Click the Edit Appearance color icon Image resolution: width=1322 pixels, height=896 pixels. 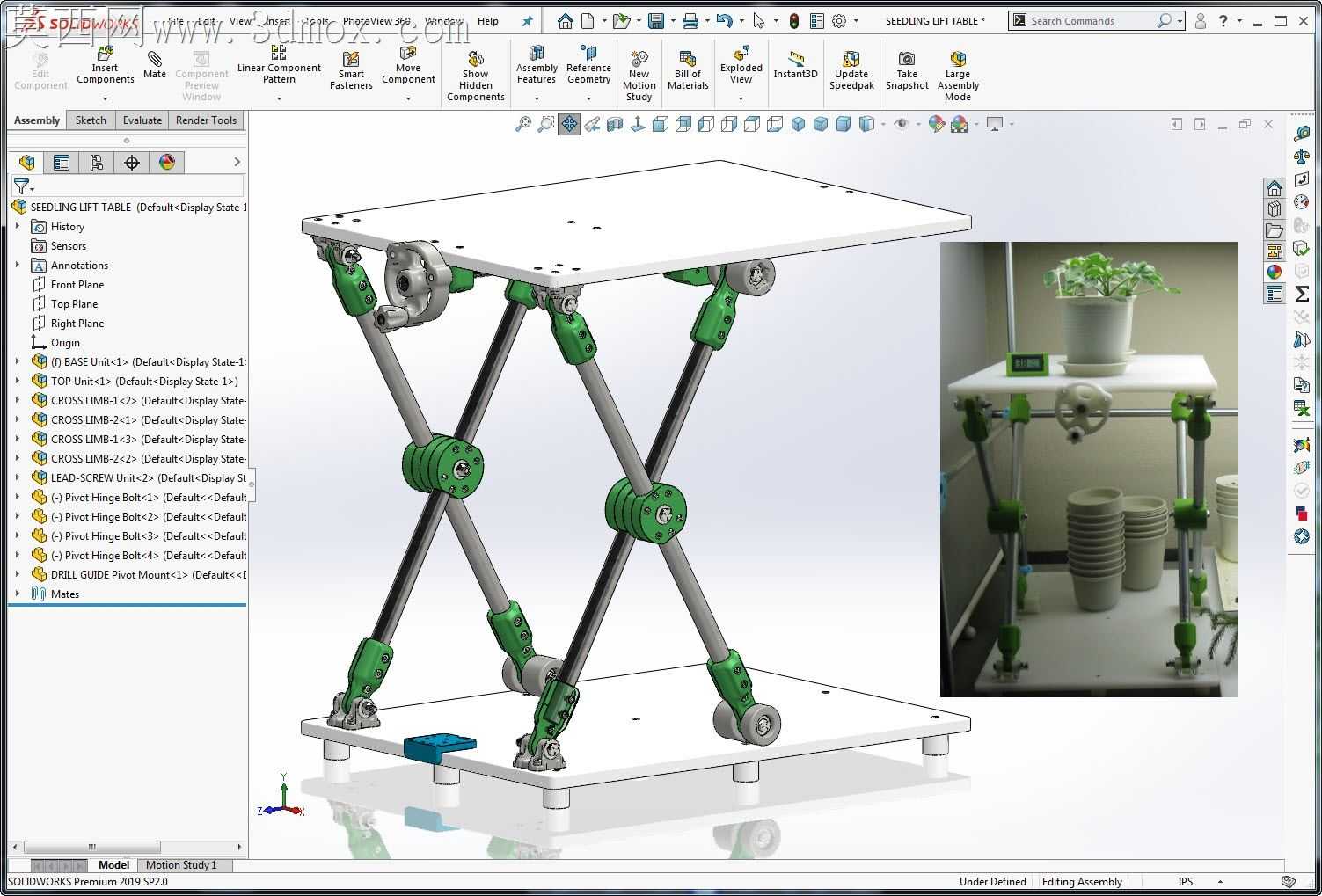coord(936,124)
